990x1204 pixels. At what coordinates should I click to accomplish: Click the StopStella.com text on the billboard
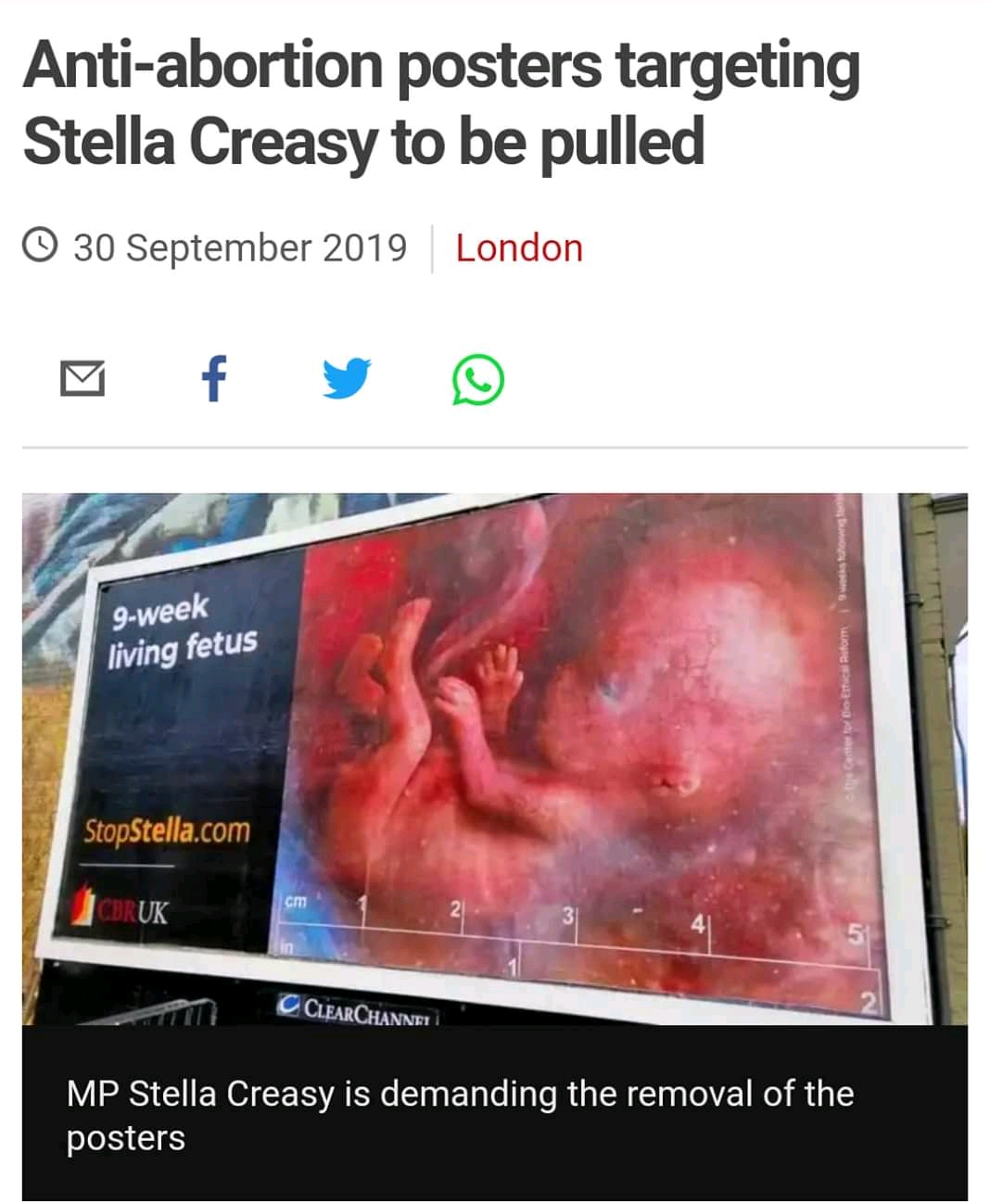coord(168,829)
